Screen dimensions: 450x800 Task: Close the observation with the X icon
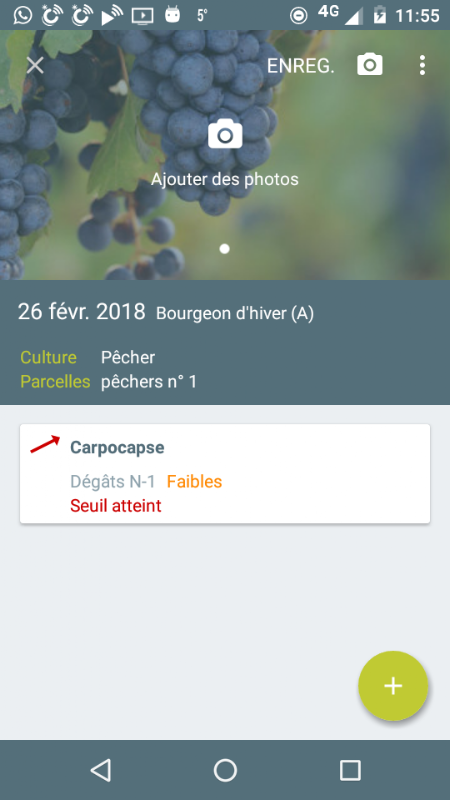tap(35, 65)
